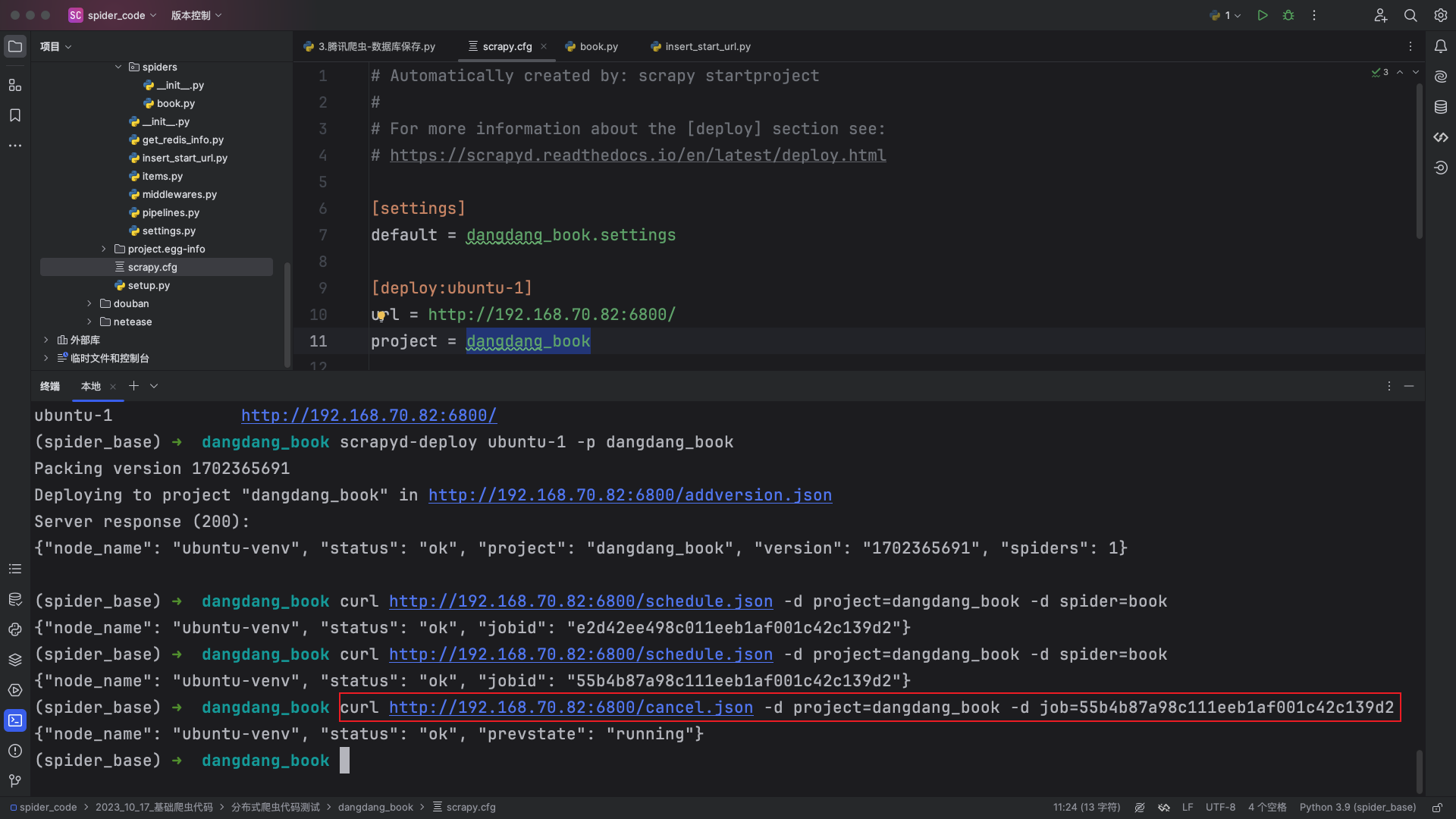Open scrapyd deploy docs link in editor
The width and height of the screenshot is (1456, 819).
coord(638,155)
